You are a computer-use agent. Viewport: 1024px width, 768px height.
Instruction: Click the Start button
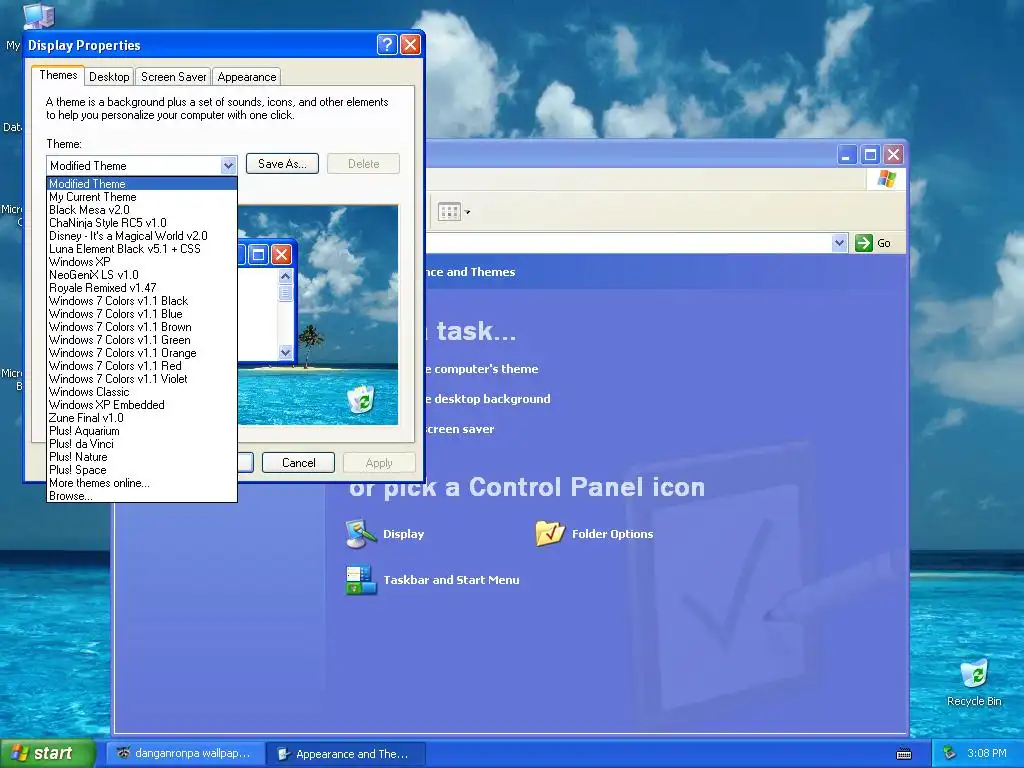(48, 753)
